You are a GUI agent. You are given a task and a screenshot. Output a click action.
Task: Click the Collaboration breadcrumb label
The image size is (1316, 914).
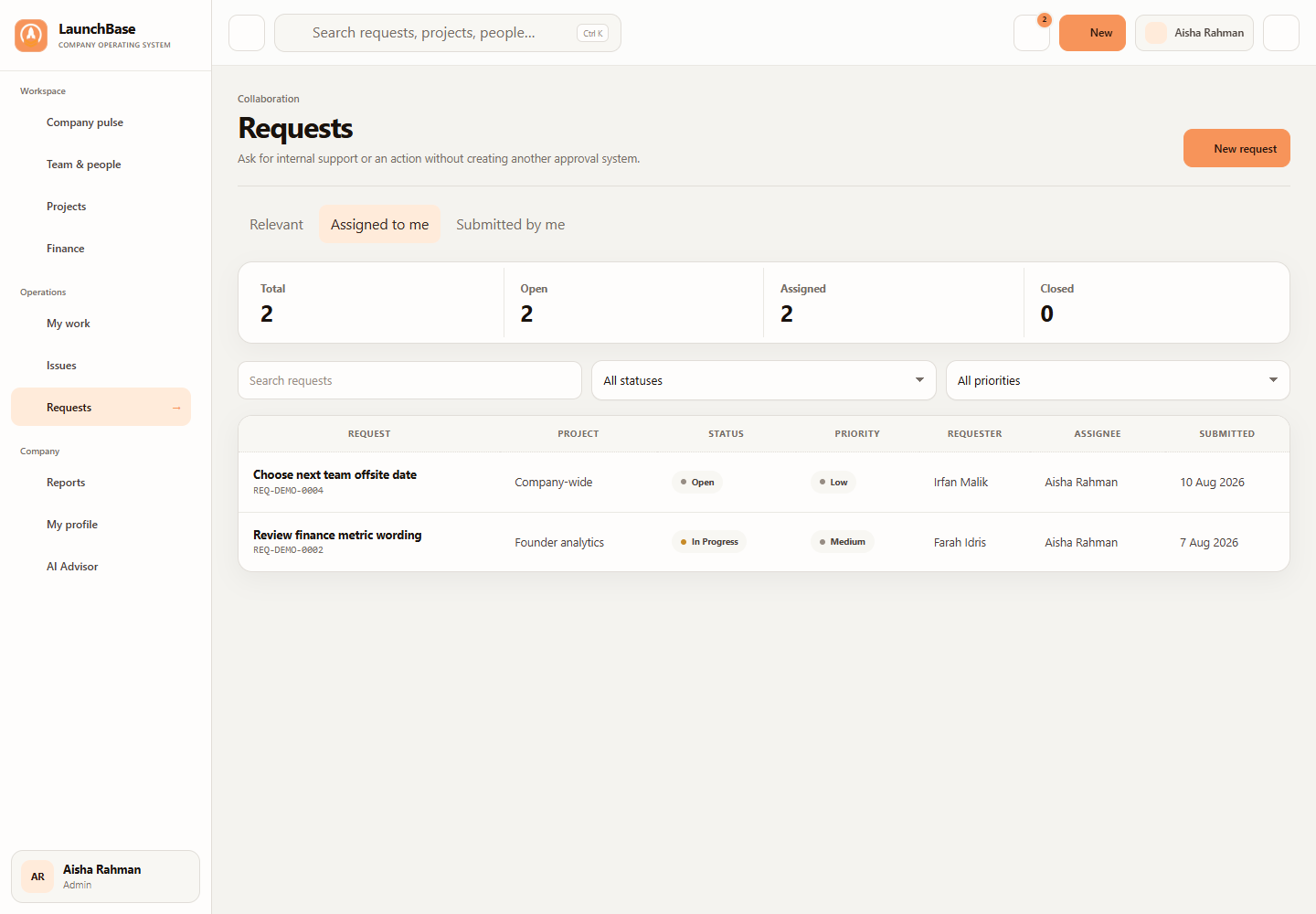point(268,99)
